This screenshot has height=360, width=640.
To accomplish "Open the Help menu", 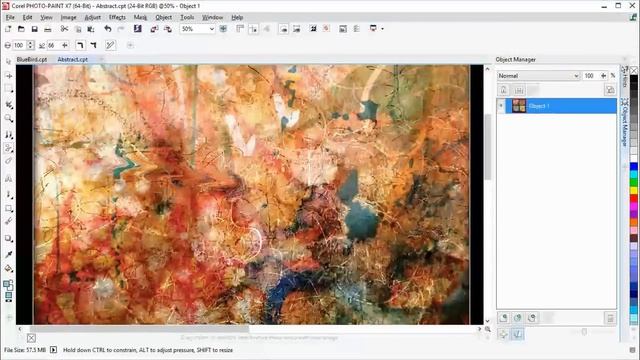I will click(237, 18).
